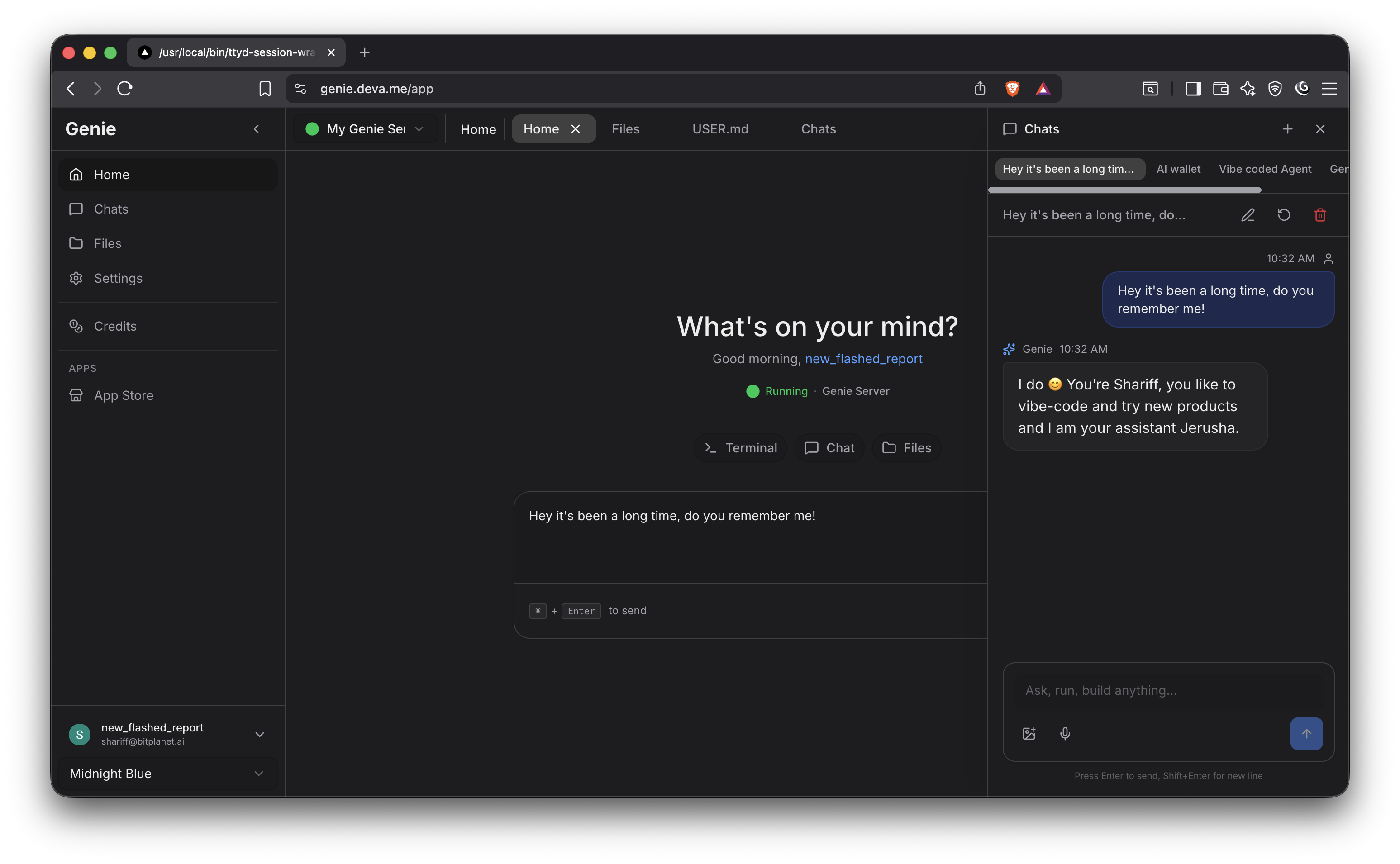Select the Vibe coded Agent chat tab

[1265, 169]
